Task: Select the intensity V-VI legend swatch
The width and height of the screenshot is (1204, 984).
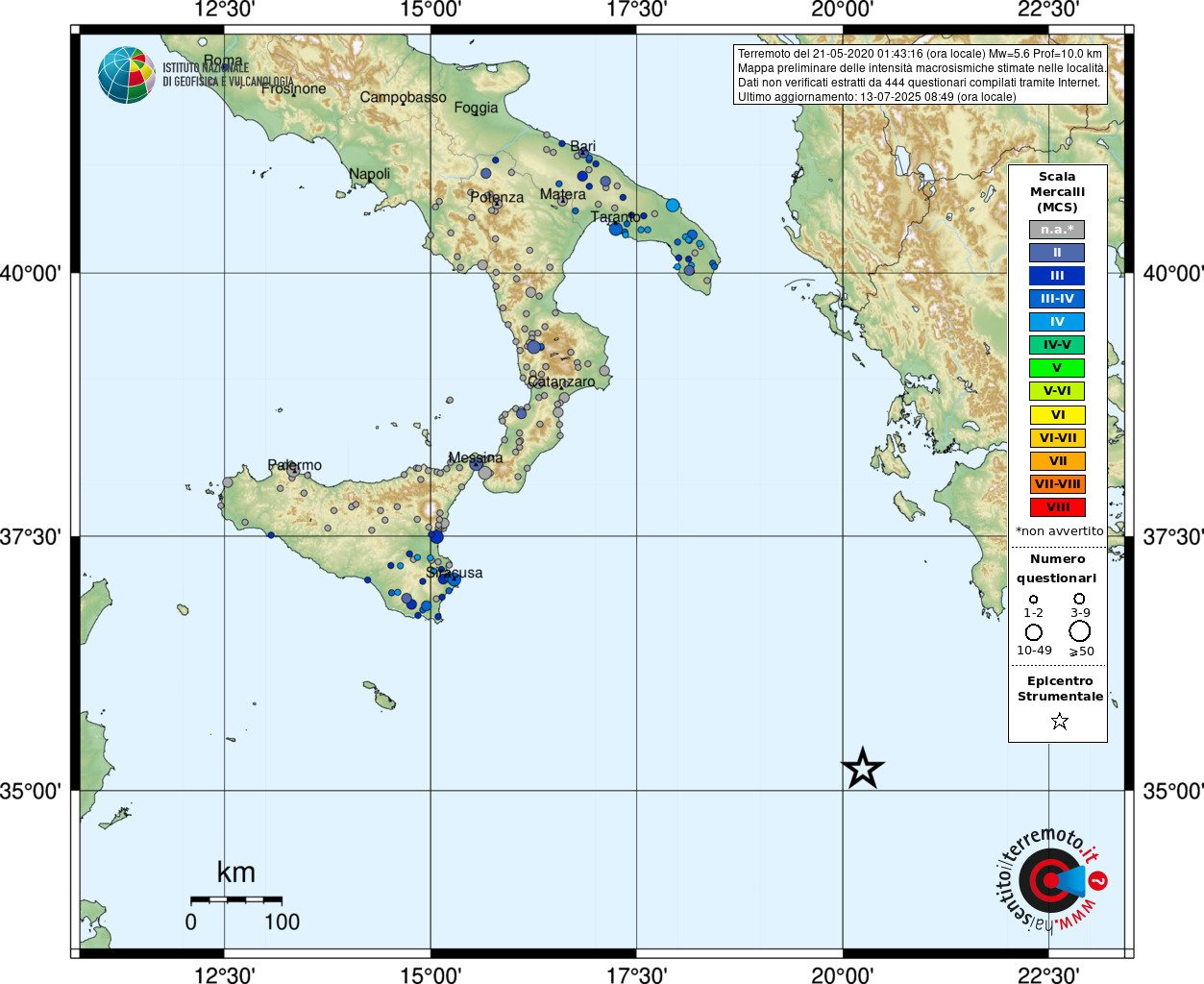Action: coord(1057,391)
